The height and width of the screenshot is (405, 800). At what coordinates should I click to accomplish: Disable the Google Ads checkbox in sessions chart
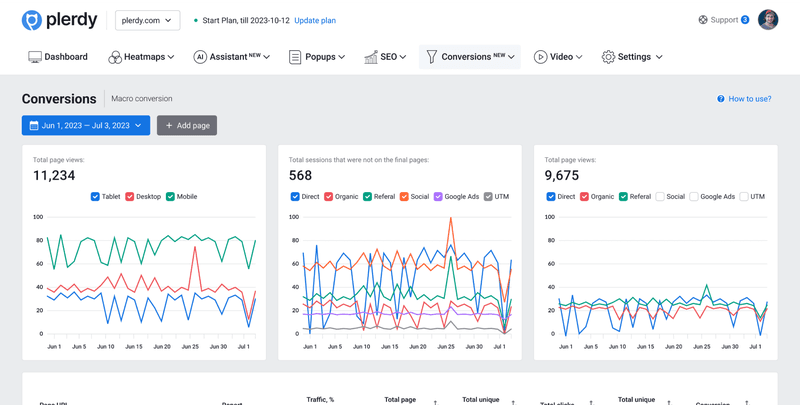(x=438, y=197)
